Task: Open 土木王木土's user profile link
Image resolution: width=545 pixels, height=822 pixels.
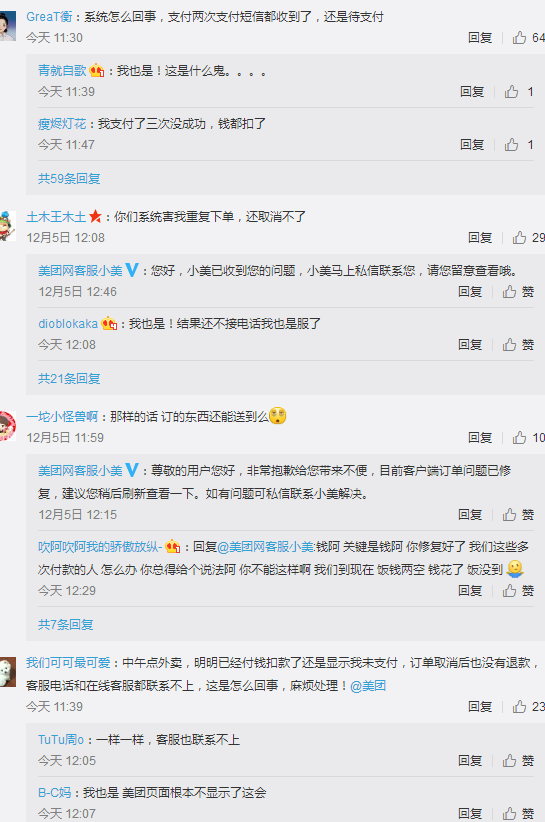Action: [56, 217]
